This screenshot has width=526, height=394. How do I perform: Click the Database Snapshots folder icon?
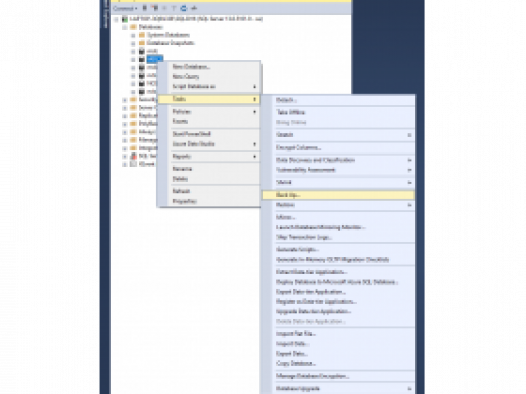(142, 43)
